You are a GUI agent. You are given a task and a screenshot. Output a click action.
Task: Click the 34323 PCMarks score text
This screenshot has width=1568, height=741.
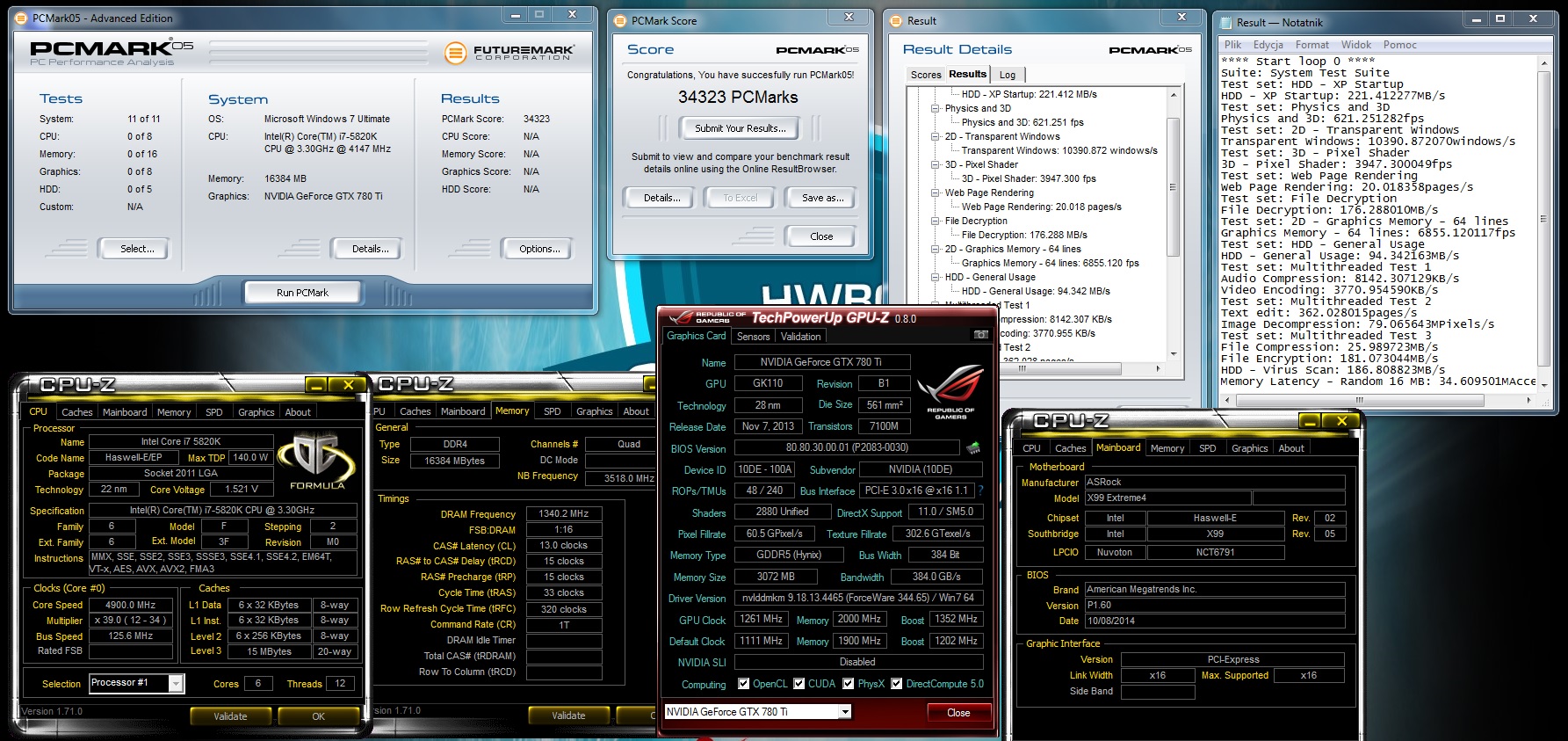[x=738, y=98]
